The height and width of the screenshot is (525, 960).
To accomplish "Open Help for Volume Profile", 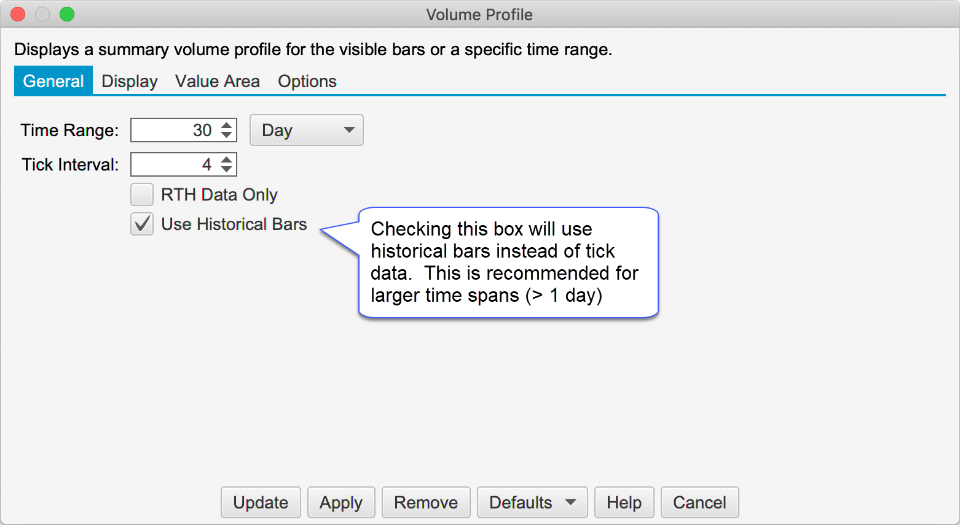I will 624,502.
